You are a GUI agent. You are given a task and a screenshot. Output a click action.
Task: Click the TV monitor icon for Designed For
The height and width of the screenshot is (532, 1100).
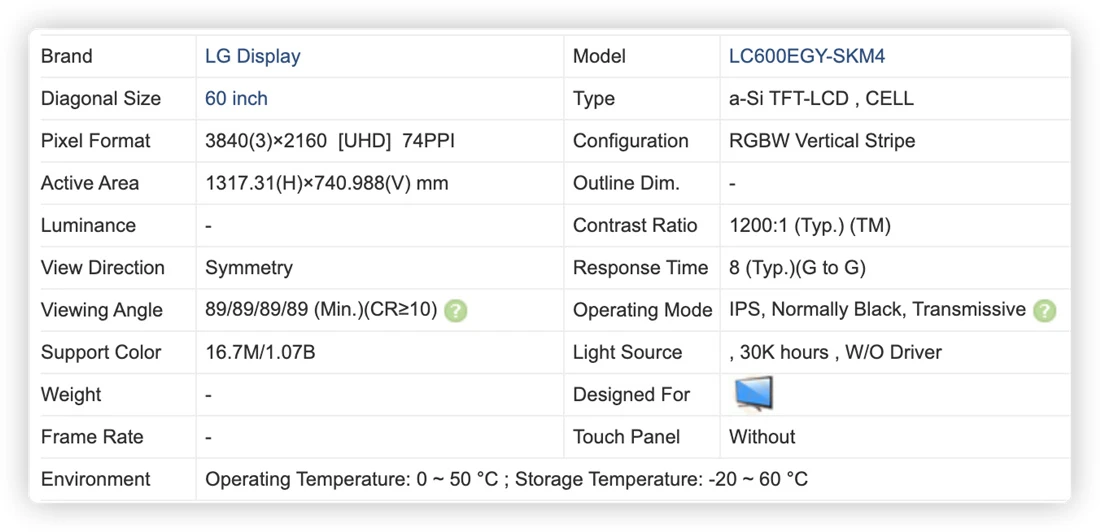753,394
